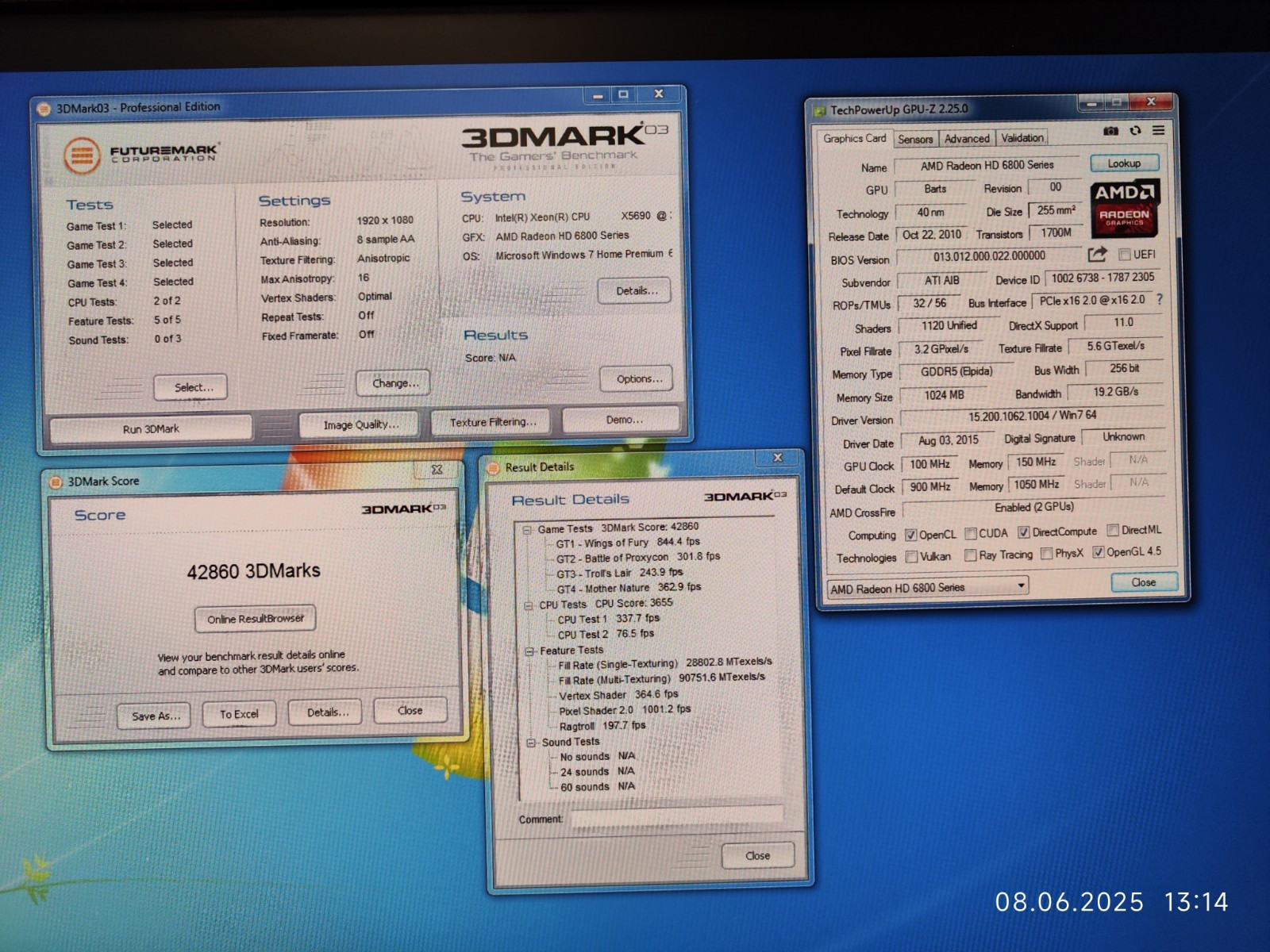
Task: Click Close button in Result Details window
Action: (757, 855)
